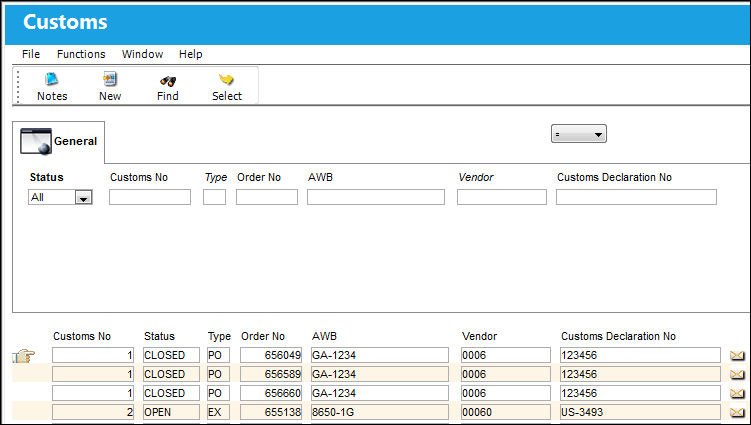Click the Status column header in results
Image resolution: width=751 pixels, height=425 pixels.
[159, 336]
